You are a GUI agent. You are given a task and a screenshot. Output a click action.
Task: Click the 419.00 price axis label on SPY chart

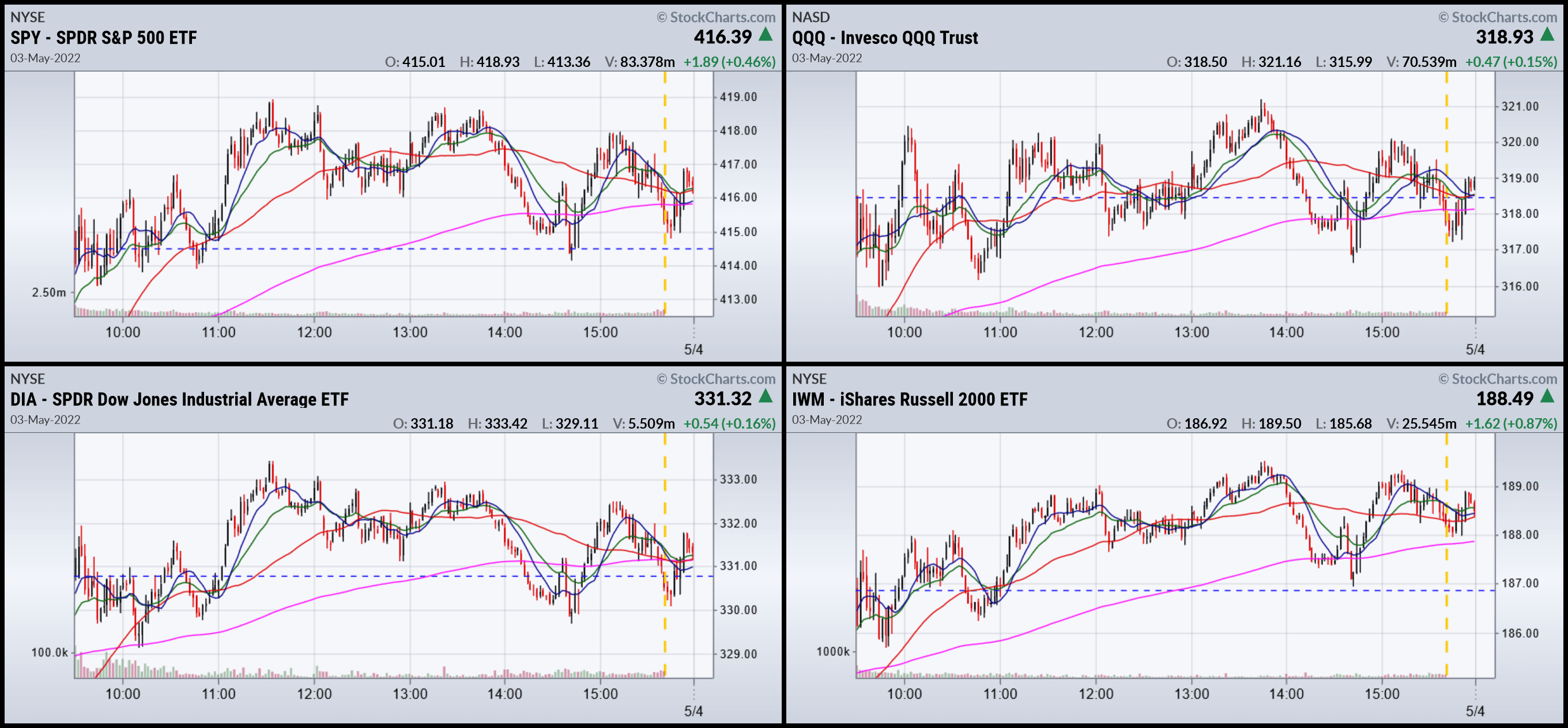[738, 97]
